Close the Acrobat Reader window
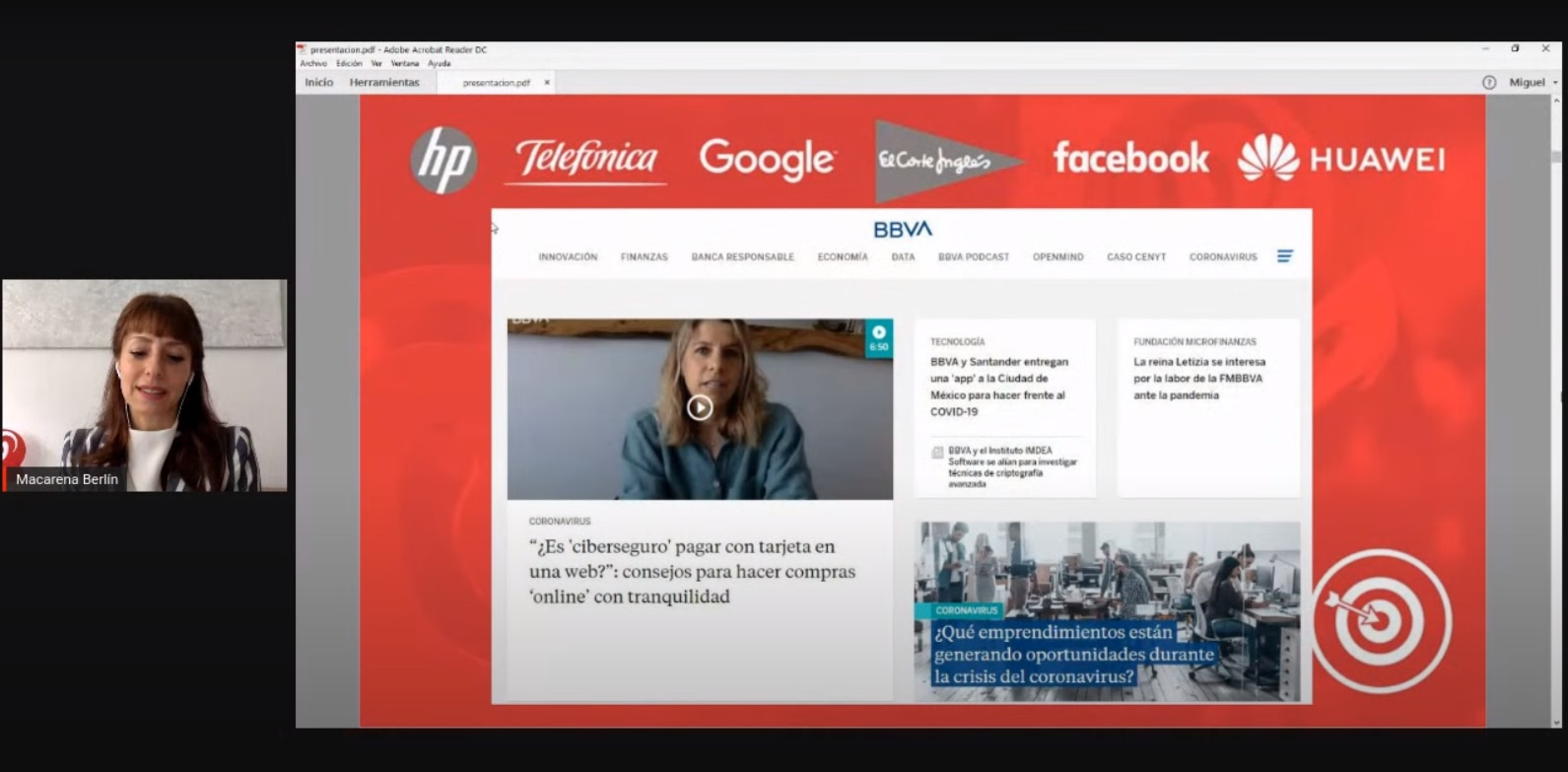1568x772 pixels. pos(1545,49)
